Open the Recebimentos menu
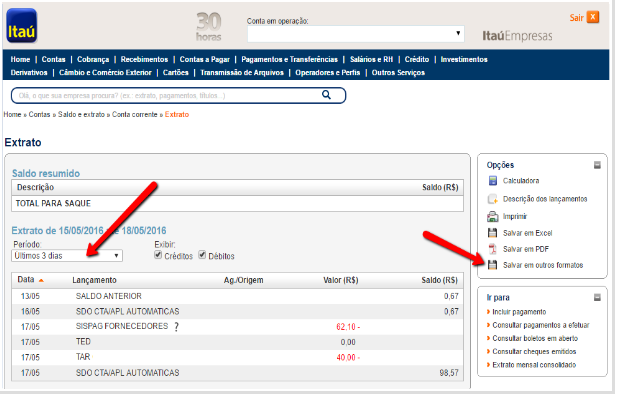Viewport: 617px width, 397px height. point(144,59)
